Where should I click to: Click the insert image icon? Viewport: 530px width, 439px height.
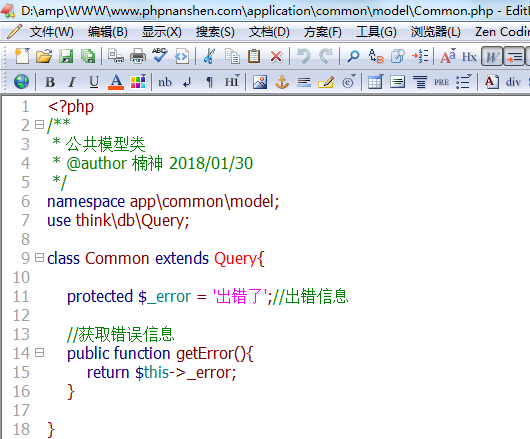coord(260,82)
